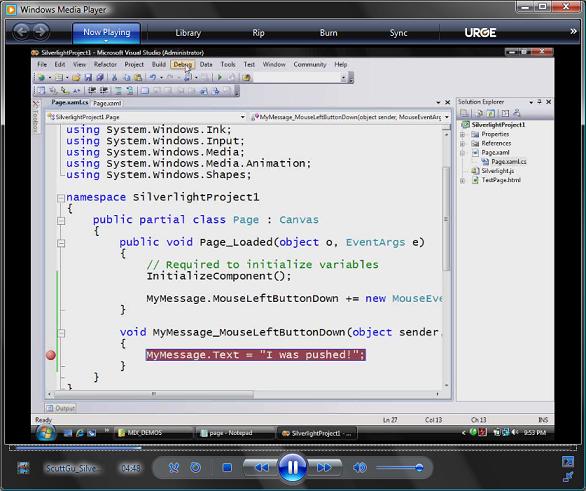Click the Save toolbar icon
The width and height of the screenshot is (586, 491).
pos(88,78)
